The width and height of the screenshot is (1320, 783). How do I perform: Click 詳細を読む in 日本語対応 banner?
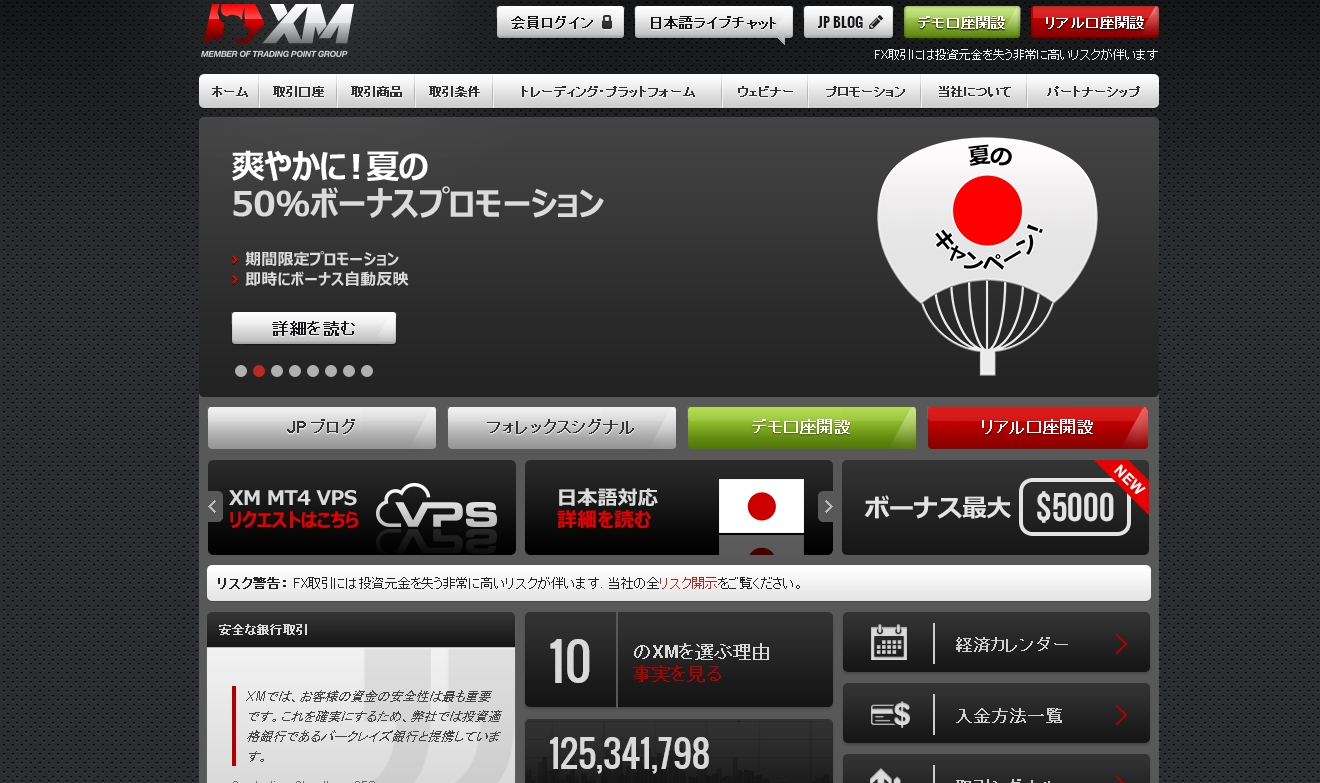tap(604, 520)
